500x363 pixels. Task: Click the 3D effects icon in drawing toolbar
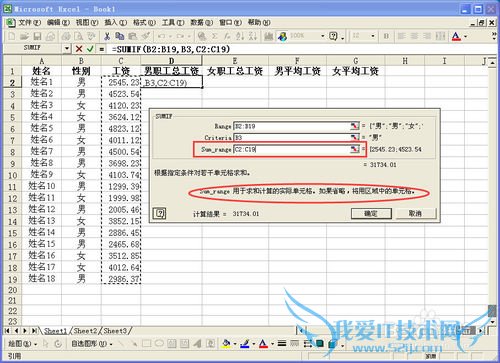(x=332, y=343)
